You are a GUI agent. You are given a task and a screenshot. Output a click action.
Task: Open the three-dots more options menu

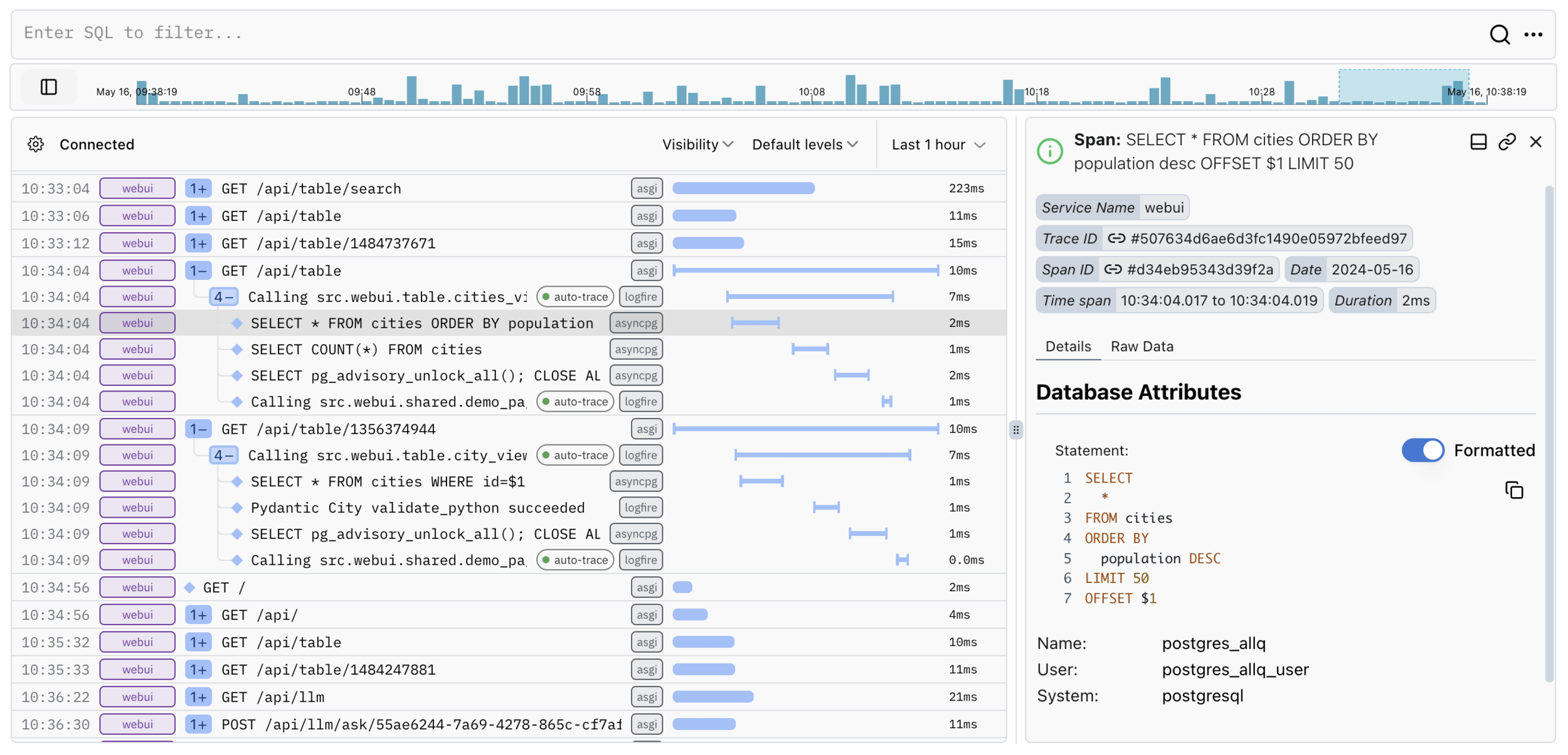point(1533,35)
